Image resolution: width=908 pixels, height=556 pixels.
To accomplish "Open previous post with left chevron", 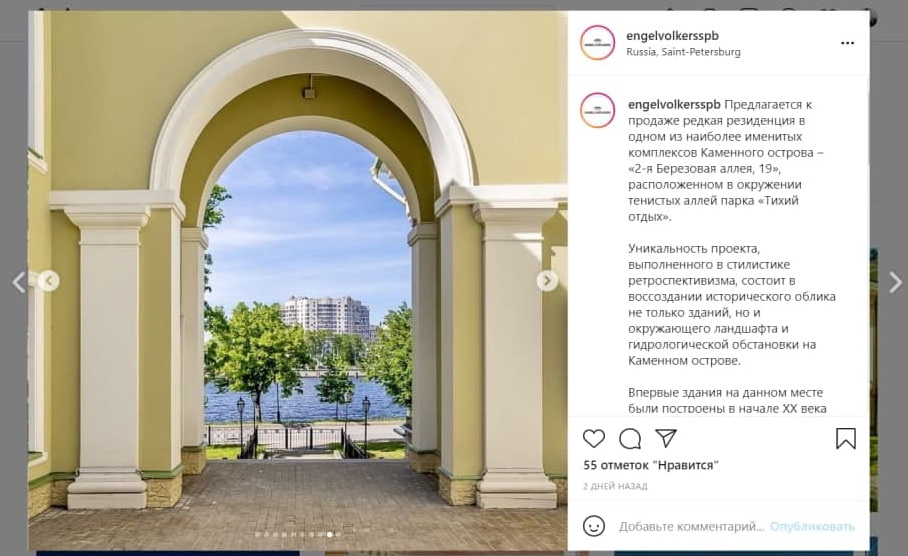I will (x=19, y=283).
